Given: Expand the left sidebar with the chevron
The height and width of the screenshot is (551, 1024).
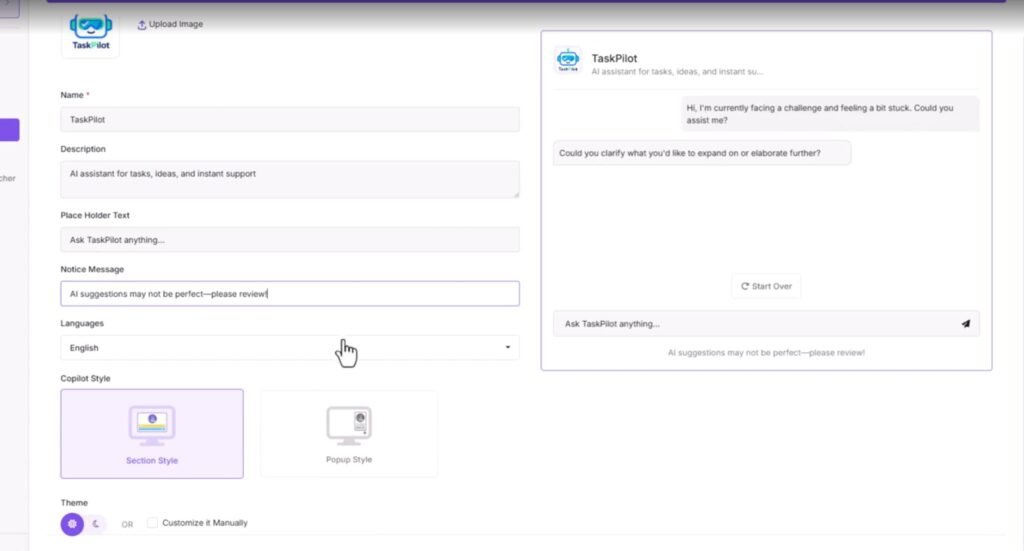Looking at the screenshot, I should pyautogui.click(x=8, y=8).
